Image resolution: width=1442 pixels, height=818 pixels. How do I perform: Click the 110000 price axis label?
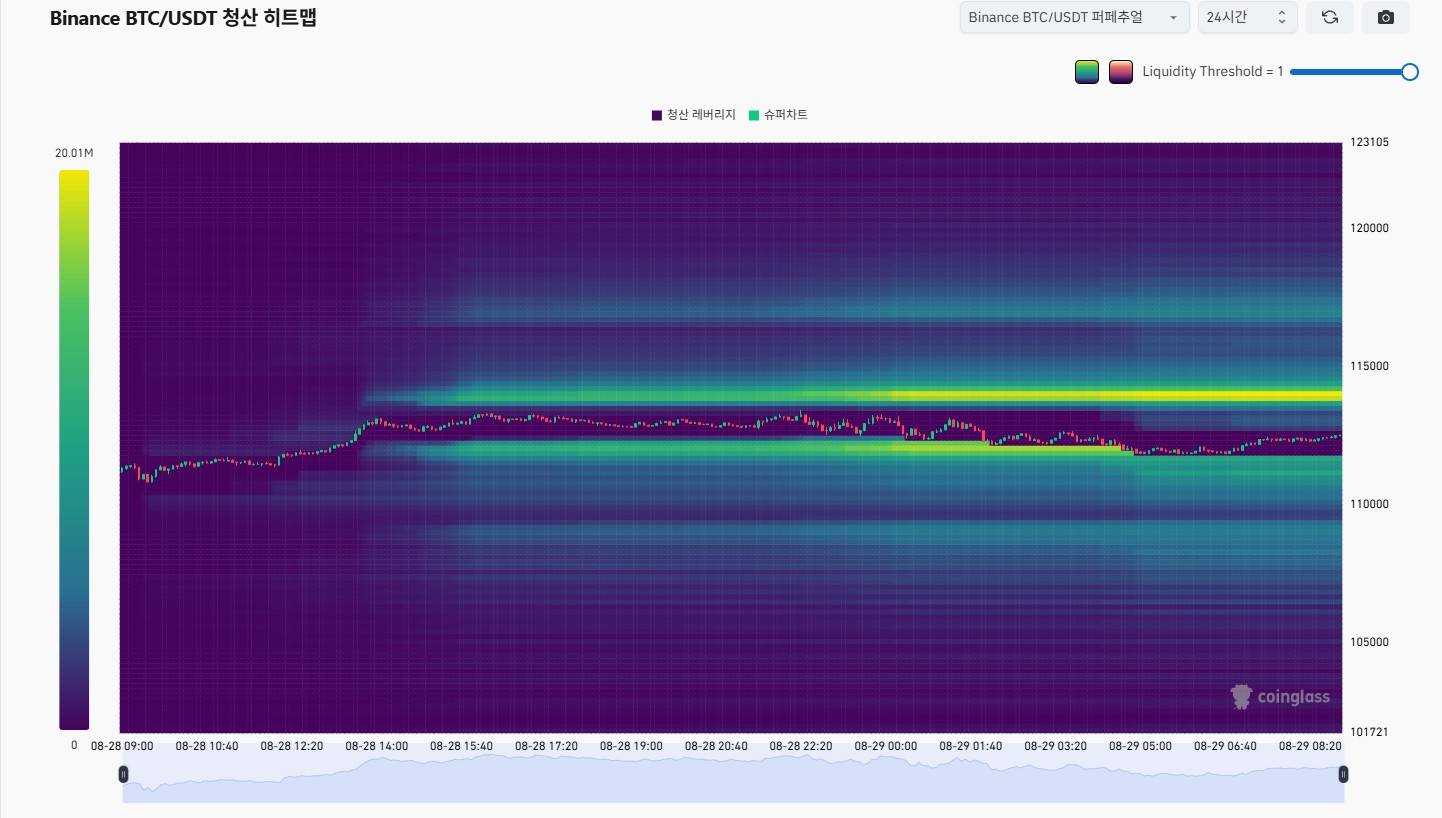click(x=1369, y=505)
